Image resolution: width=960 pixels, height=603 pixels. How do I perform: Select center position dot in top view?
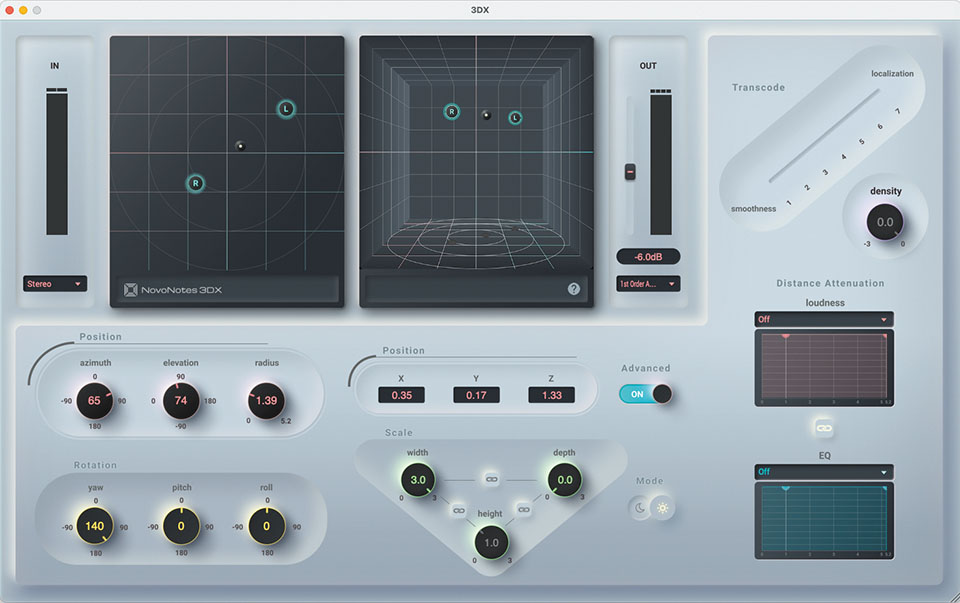(241, 146)
